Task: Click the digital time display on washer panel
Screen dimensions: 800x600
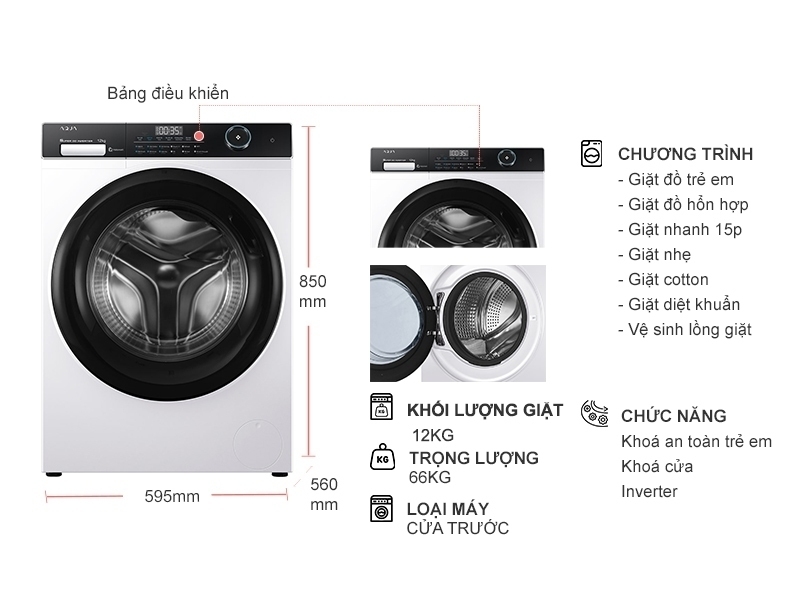Action: click(x=169, y=130)
